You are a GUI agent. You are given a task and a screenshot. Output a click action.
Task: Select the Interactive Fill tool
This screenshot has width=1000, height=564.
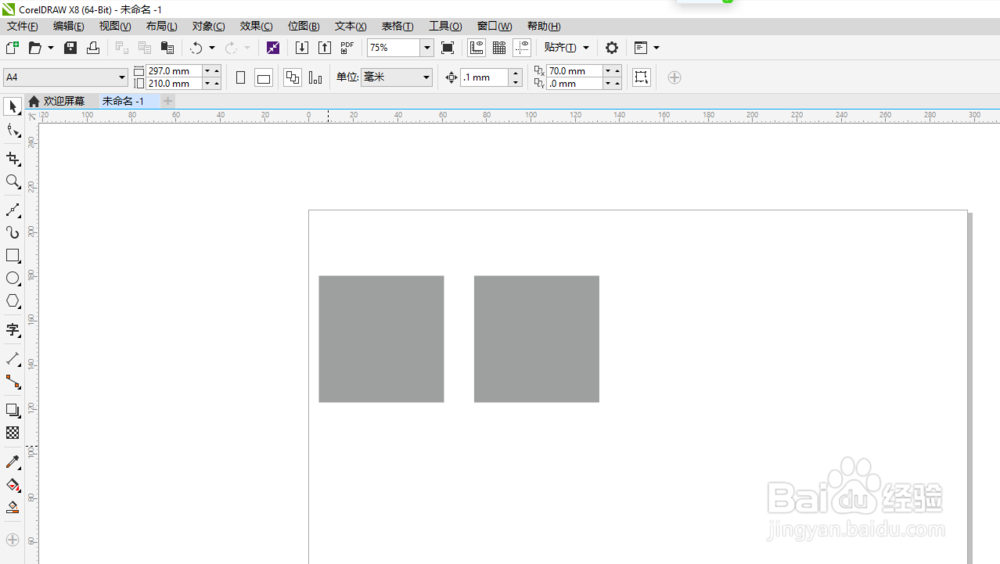pyautogui.click(x=12, y=485)
